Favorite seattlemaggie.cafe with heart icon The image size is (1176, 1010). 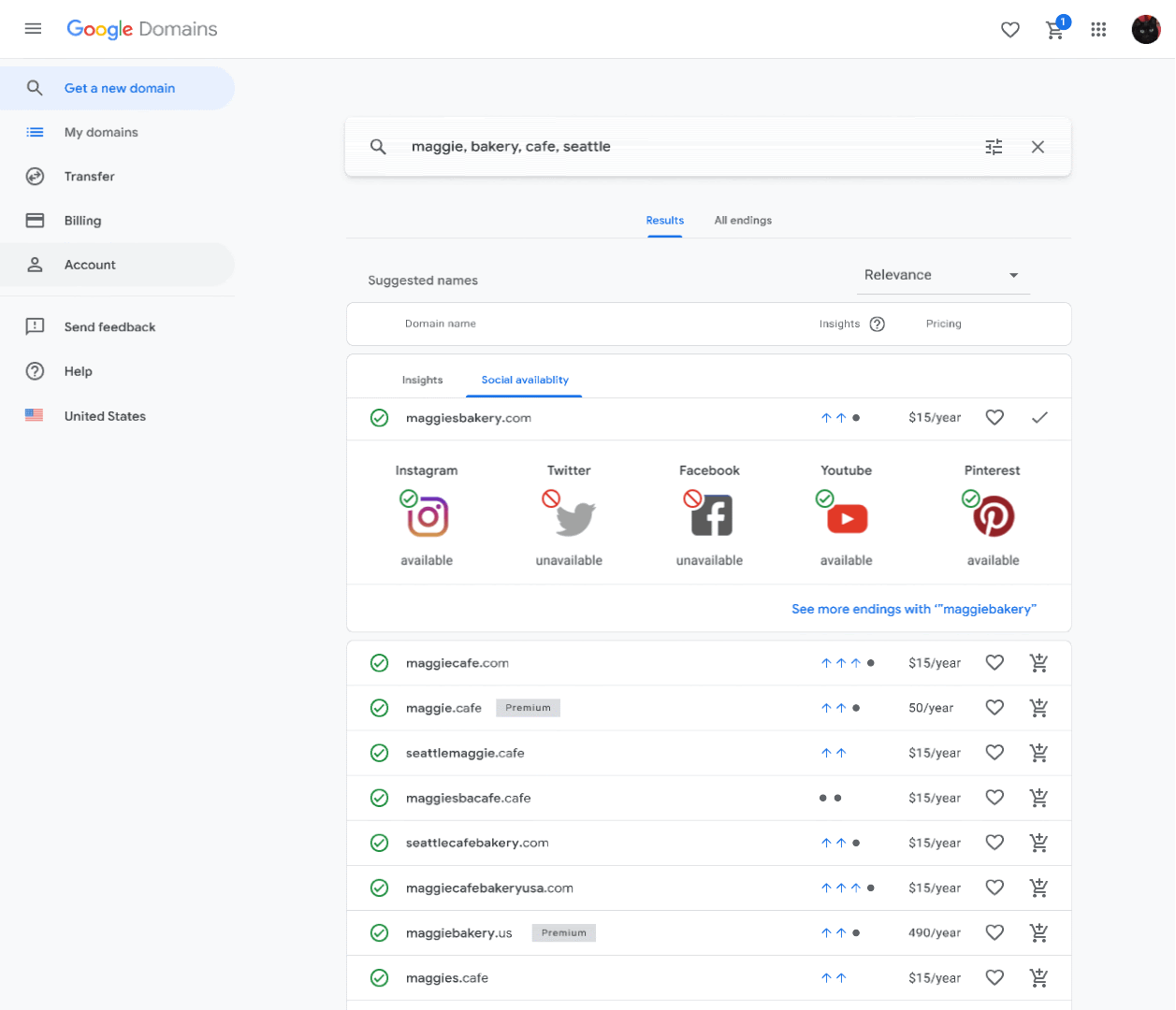click(995, 752)
